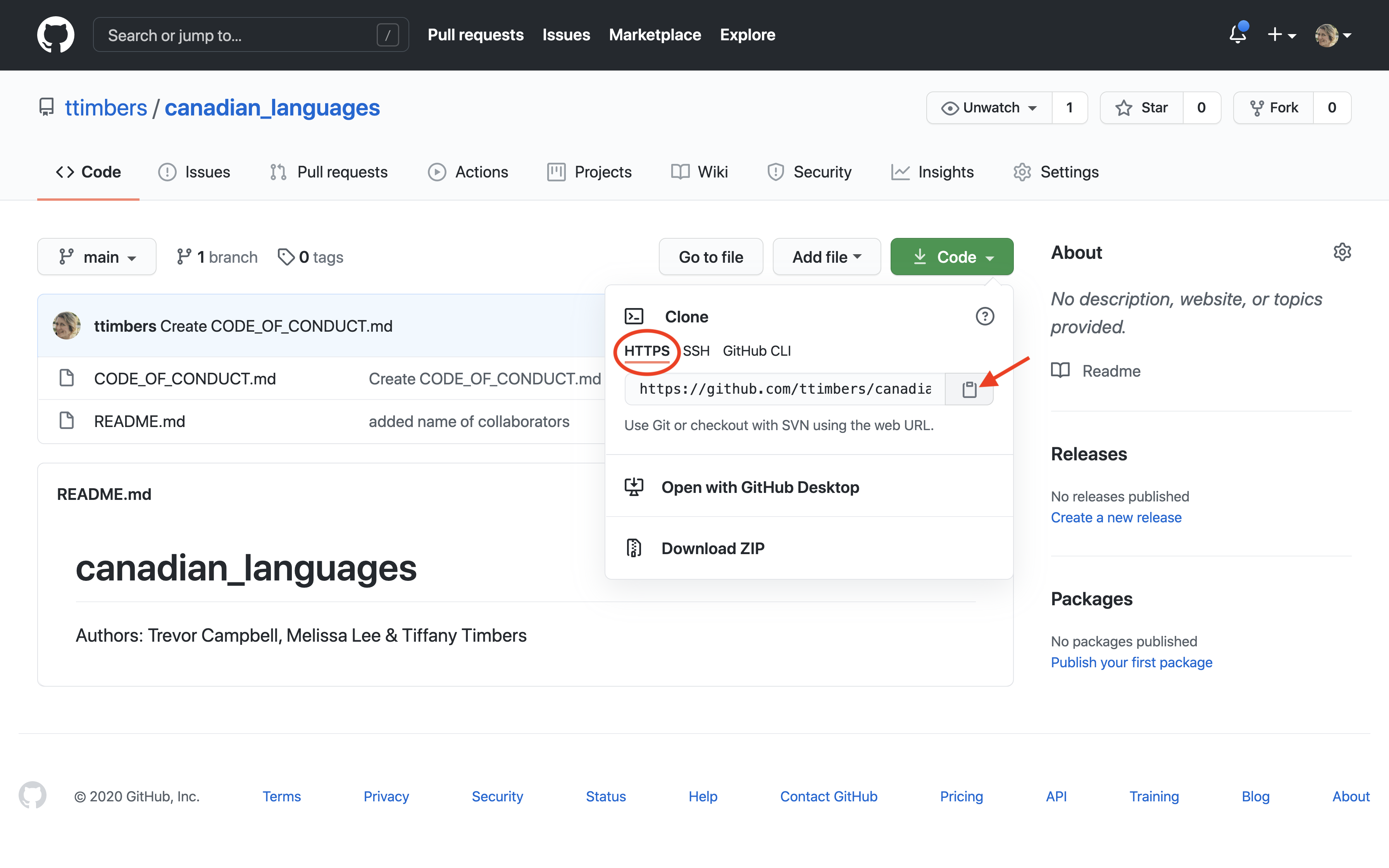Viewport: 1389px width, 868px height.
Task: Select GitHub CLI clone option
Action: pos(757,351)
